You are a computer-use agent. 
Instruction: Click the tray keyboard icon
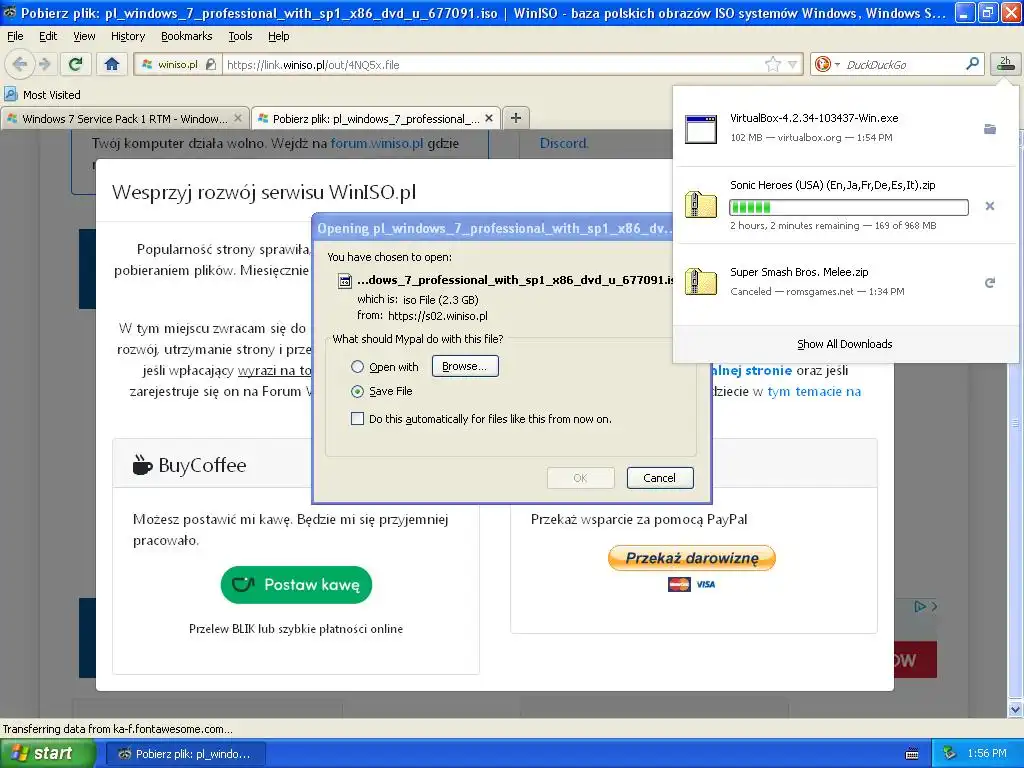(x=912, y=754)
